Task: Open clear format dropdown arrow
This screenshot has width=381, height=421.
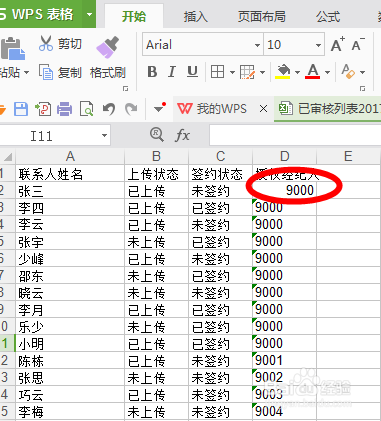Action: (362, 72)
